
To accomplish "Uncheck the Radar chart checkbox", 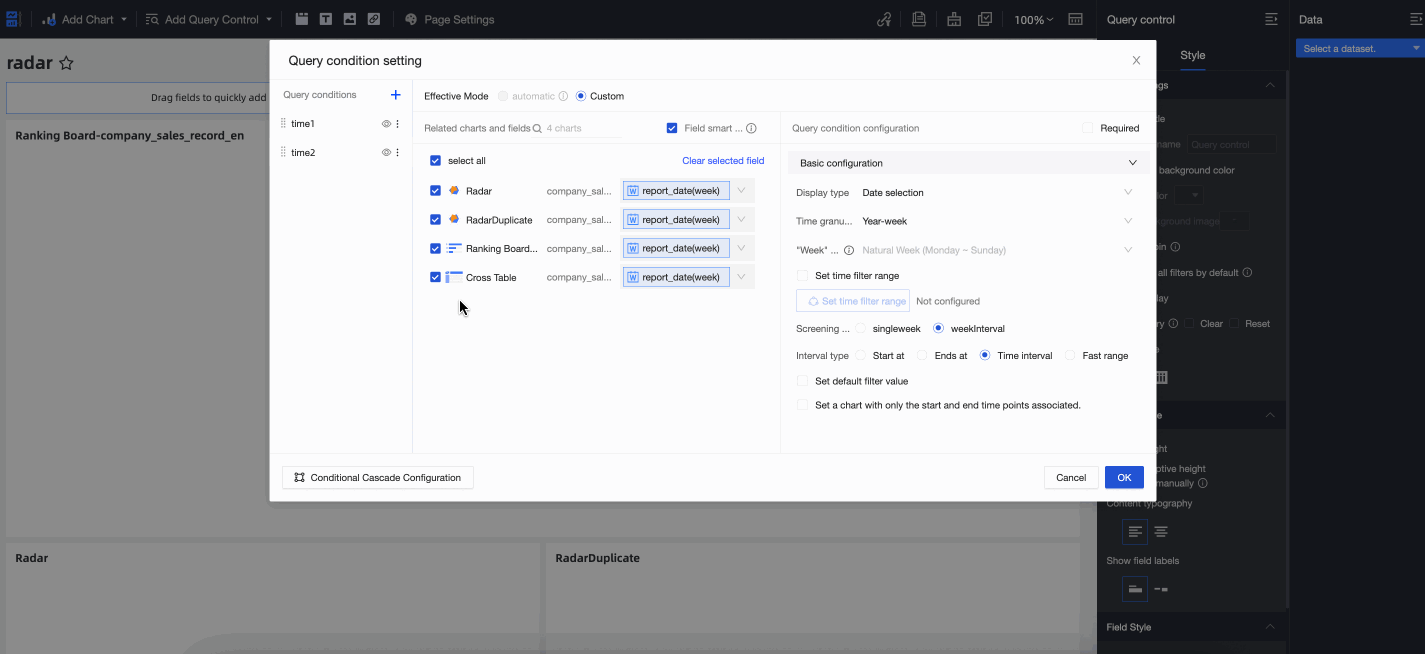I will (x=435, y=191).
